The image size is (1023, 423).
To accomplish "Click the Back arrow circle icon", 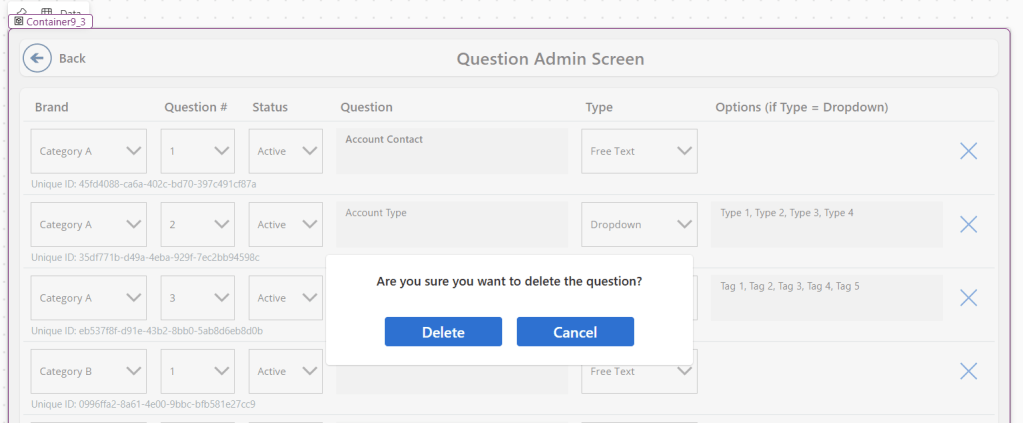I will tap(37, 58).
